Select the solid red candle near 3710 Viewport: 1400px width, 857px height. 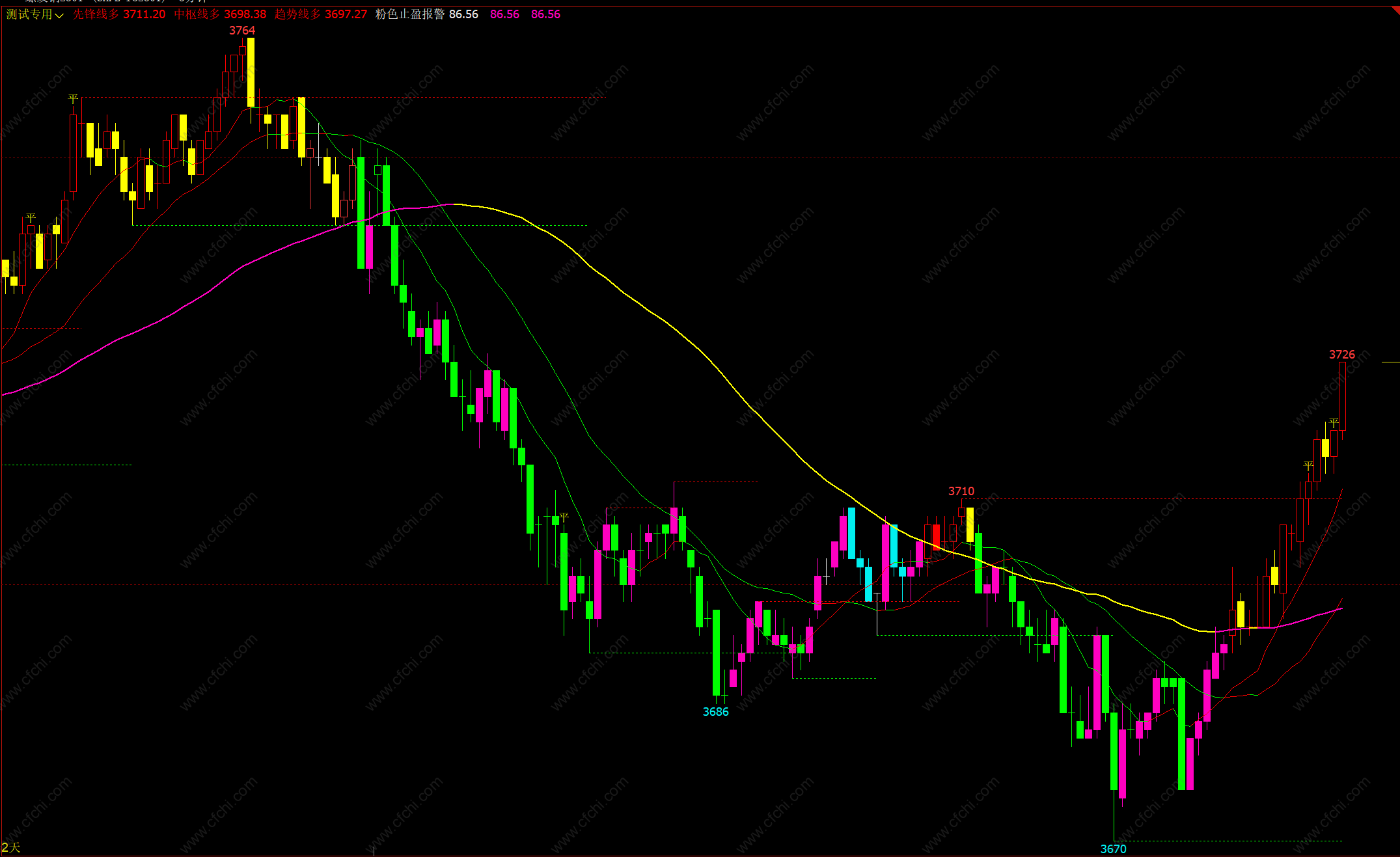(936, 537)
